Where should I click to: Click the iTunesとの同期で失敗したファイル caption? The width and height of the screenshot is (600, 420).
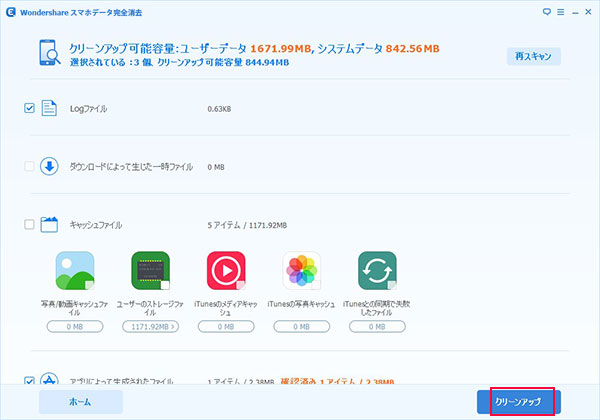pos(377,308)
